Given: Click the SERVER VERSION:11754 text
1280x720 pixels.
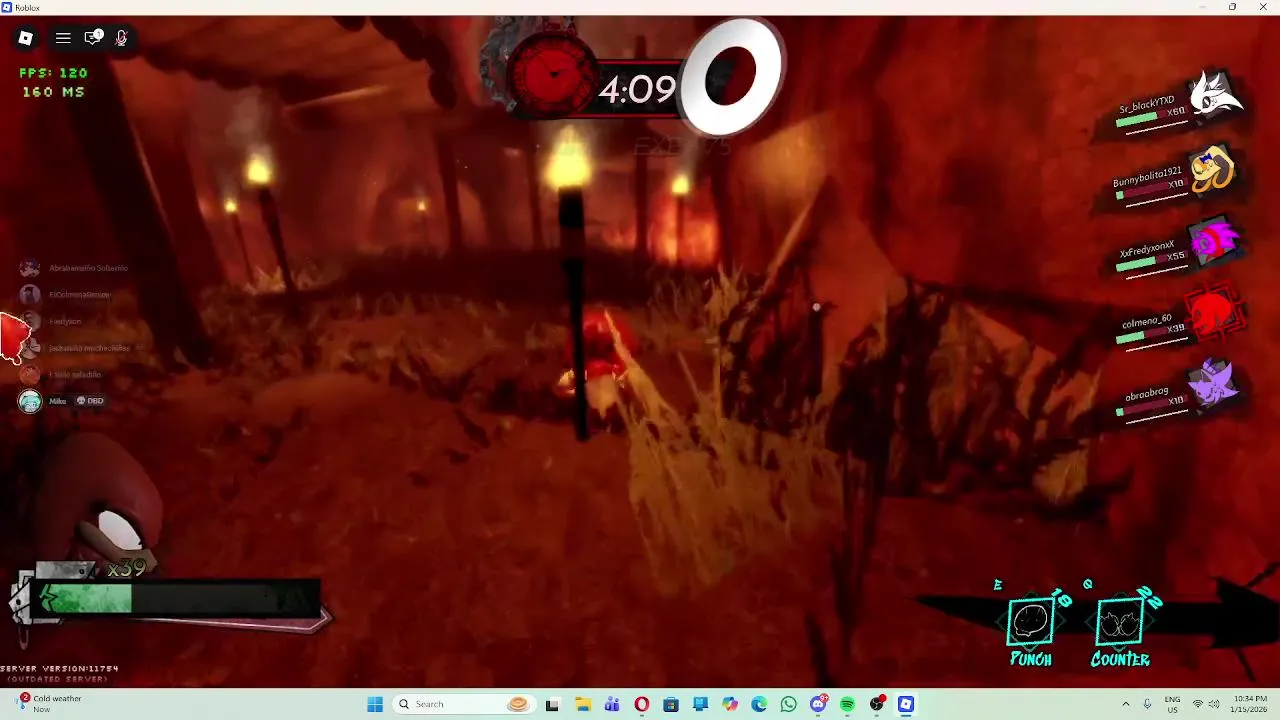Looking at the screenshot, I should (x=60, y=668).
